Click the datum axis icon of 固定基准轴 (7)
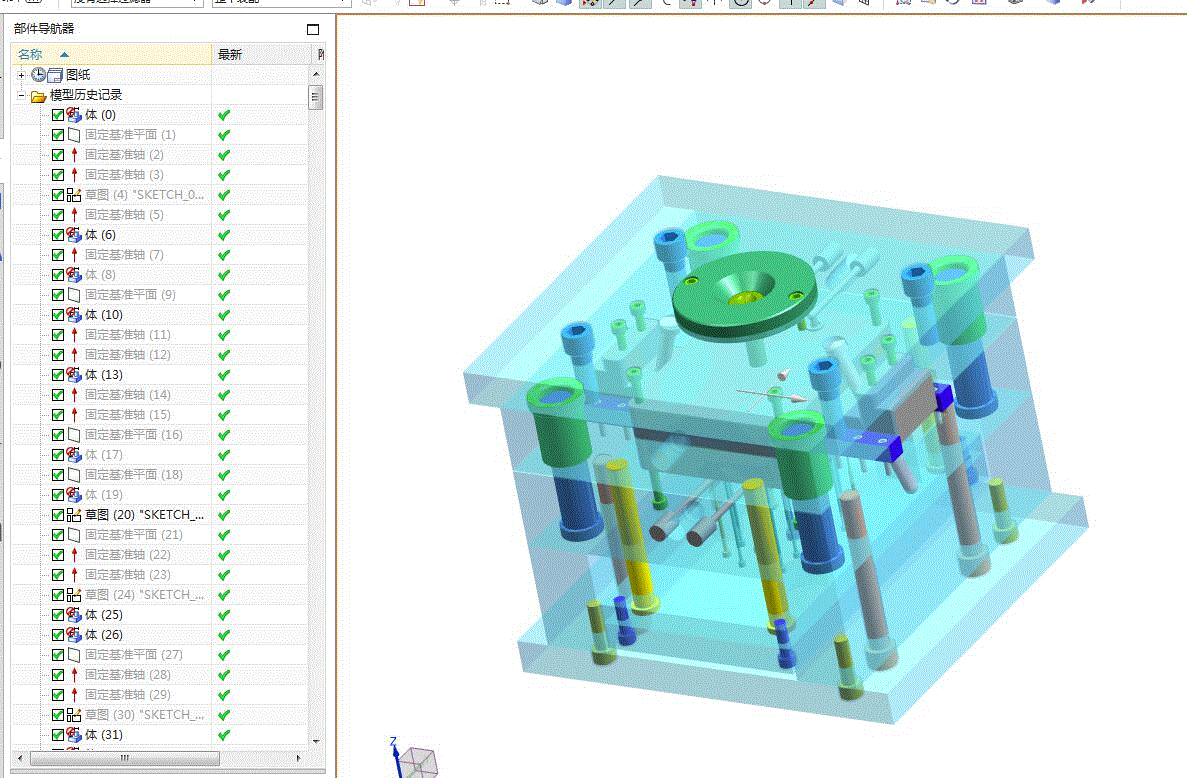 pos(73,255)
